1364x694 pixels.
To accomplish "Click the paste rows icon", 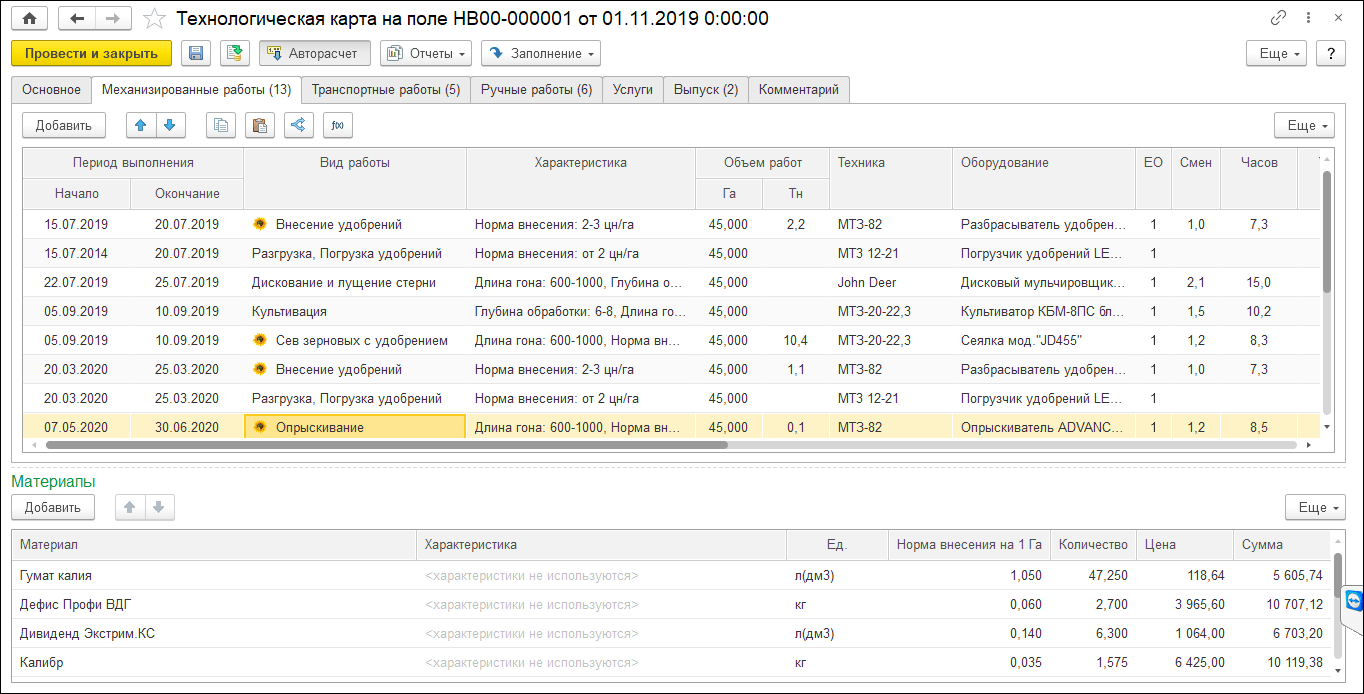I will click(x=259, y=125).
